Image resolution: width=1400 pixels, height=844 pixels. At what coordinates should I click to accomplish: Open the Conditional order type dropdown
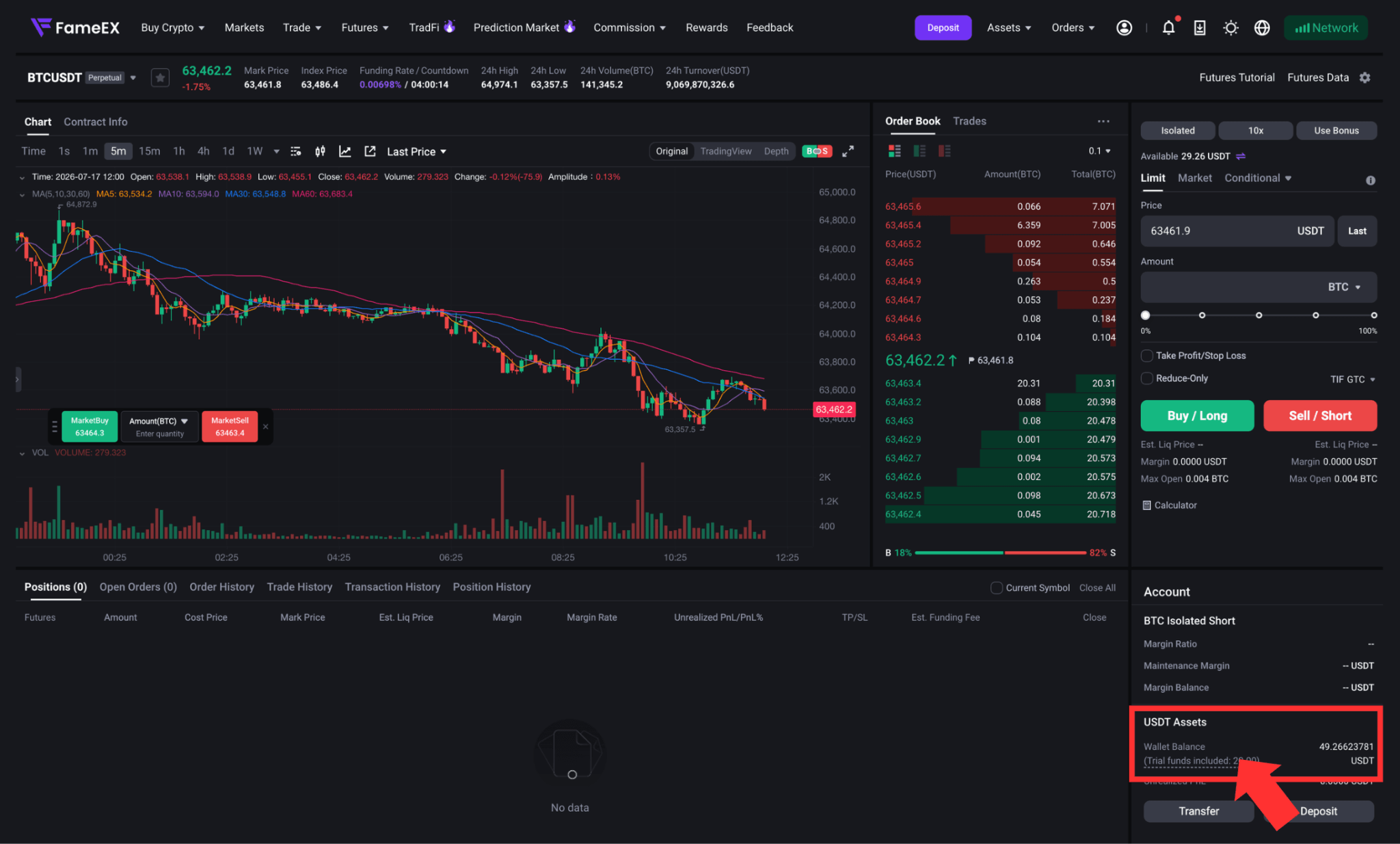tap(1257, 178)
